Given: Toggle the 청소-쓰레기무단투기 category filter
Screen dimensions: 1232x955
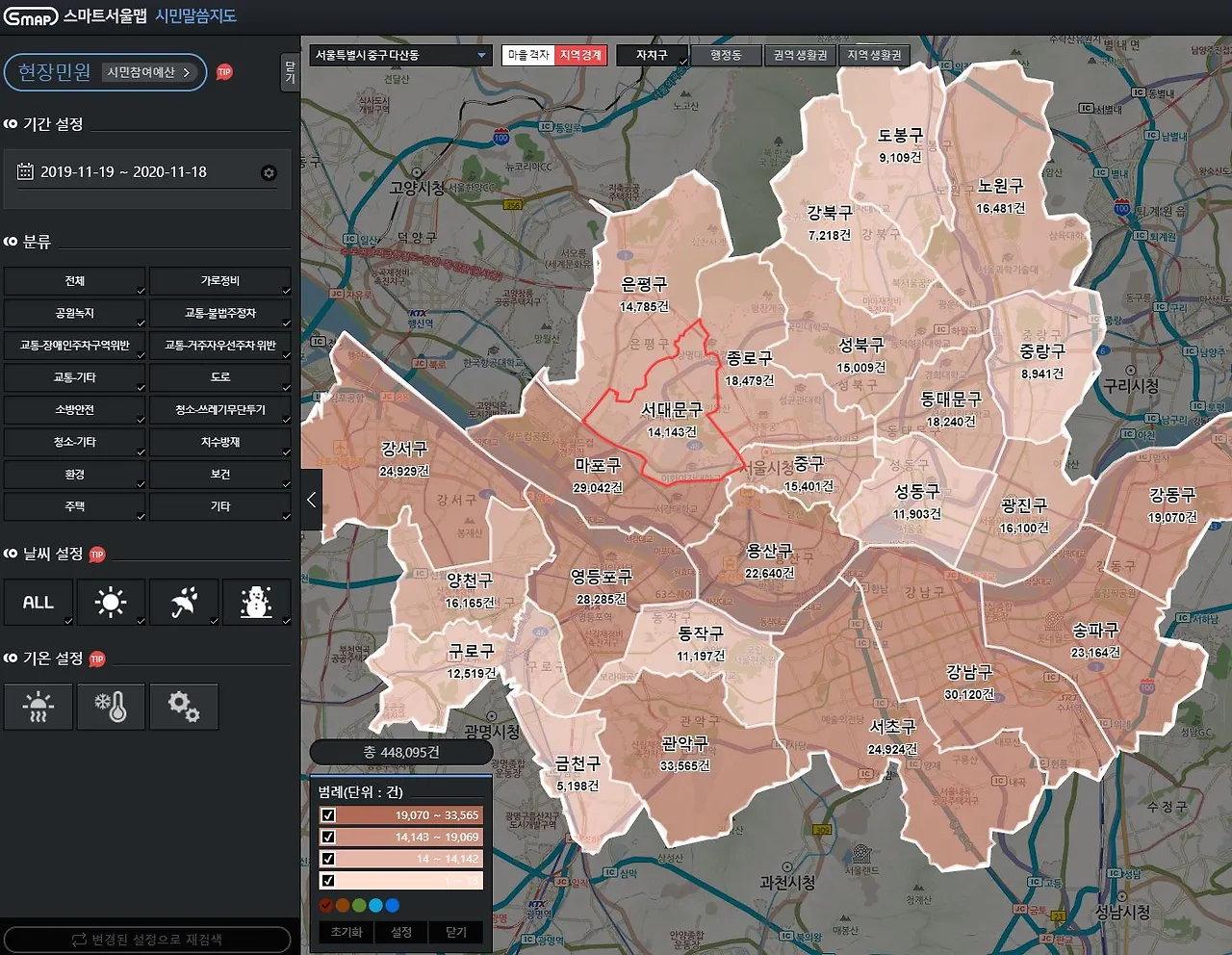Looking at the screenshot, I should pos(220,410).
